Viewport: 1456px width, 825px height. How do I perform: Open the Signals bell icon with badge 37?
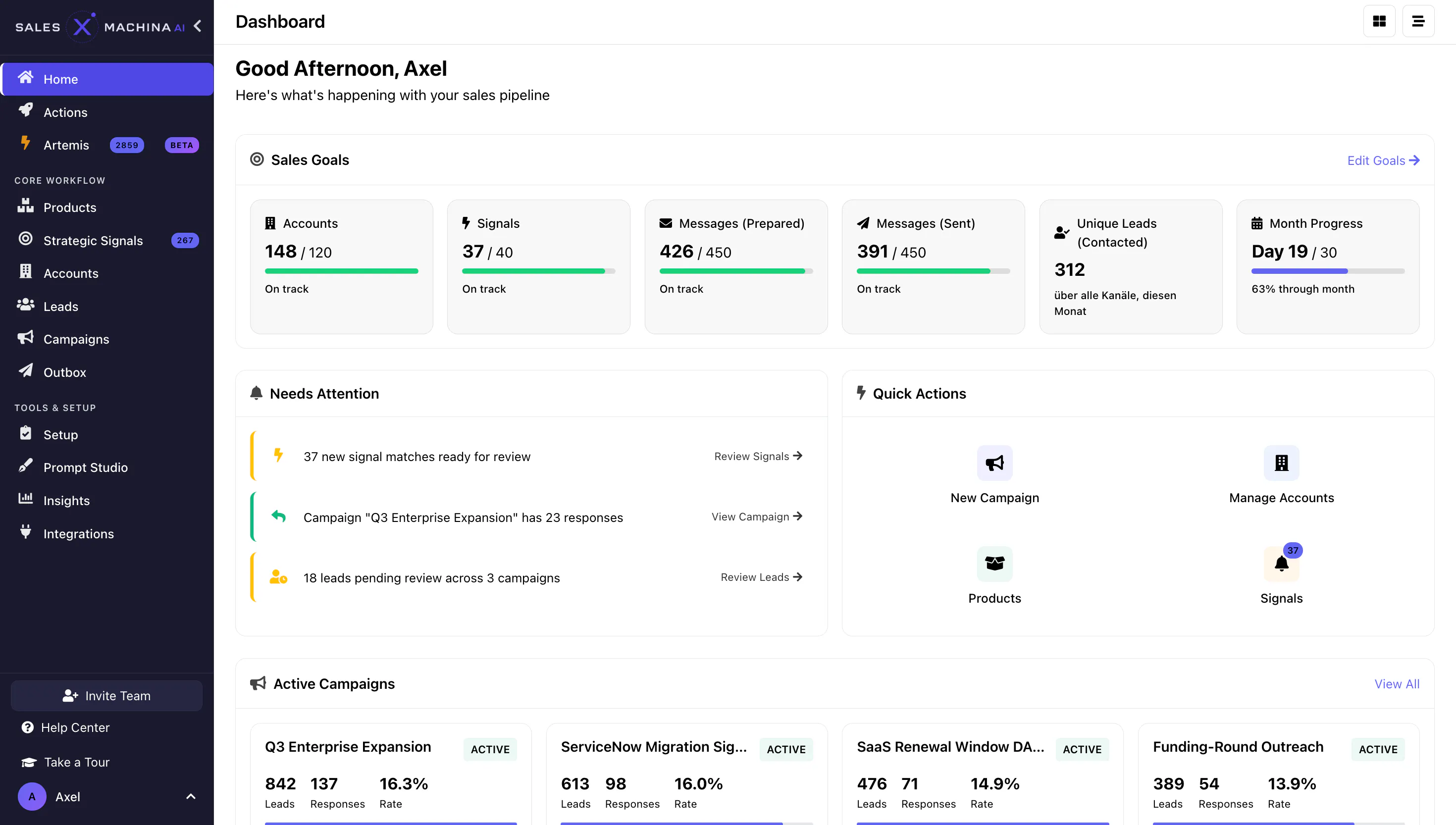(1281, 563)
